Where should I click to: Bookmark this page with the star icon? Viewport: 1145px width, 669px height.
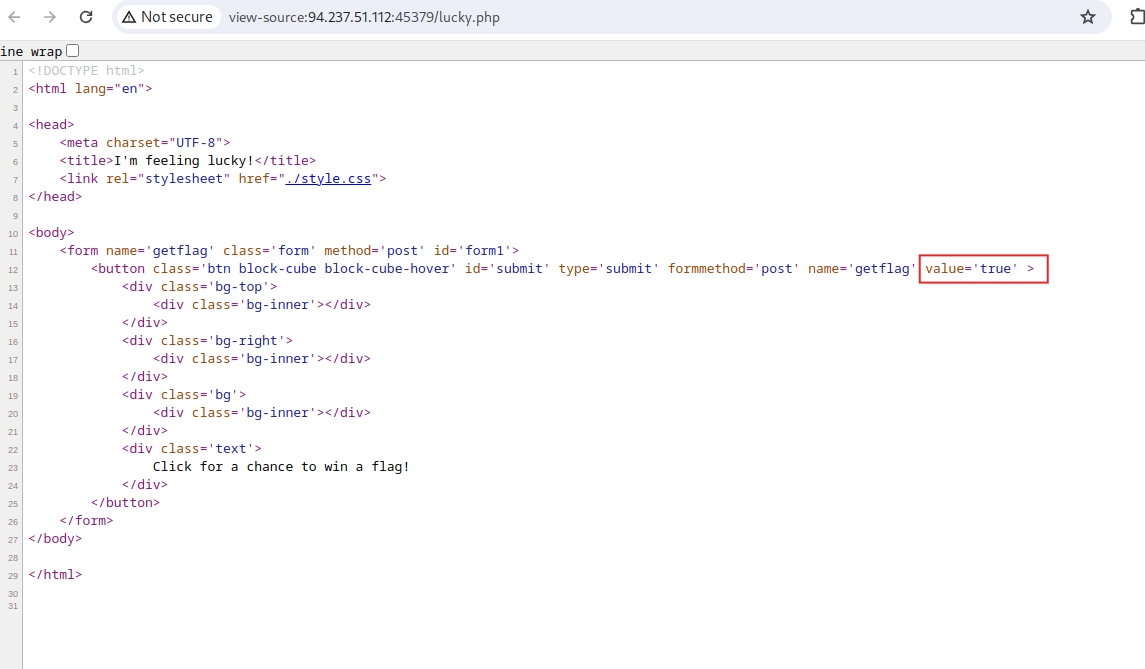(1088, 17)
